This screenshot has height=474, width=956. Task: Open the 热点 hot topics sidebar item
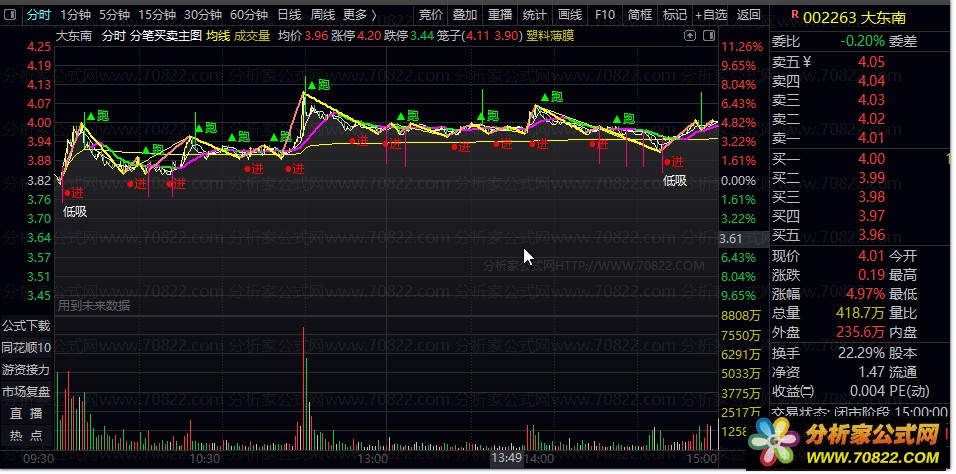click(26, 436)
